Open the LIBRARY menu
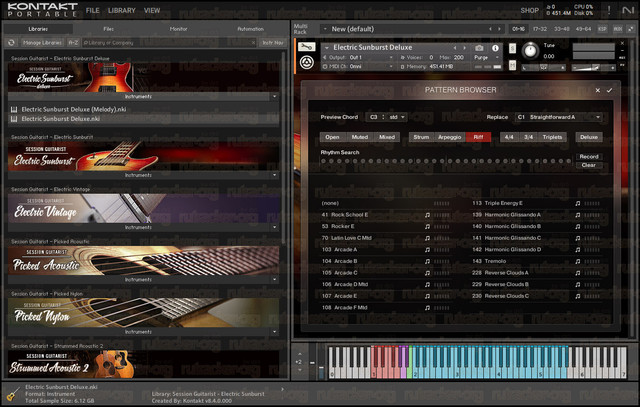Image resolution: width=640 pixels, height=407 pixels. [122, 10]
